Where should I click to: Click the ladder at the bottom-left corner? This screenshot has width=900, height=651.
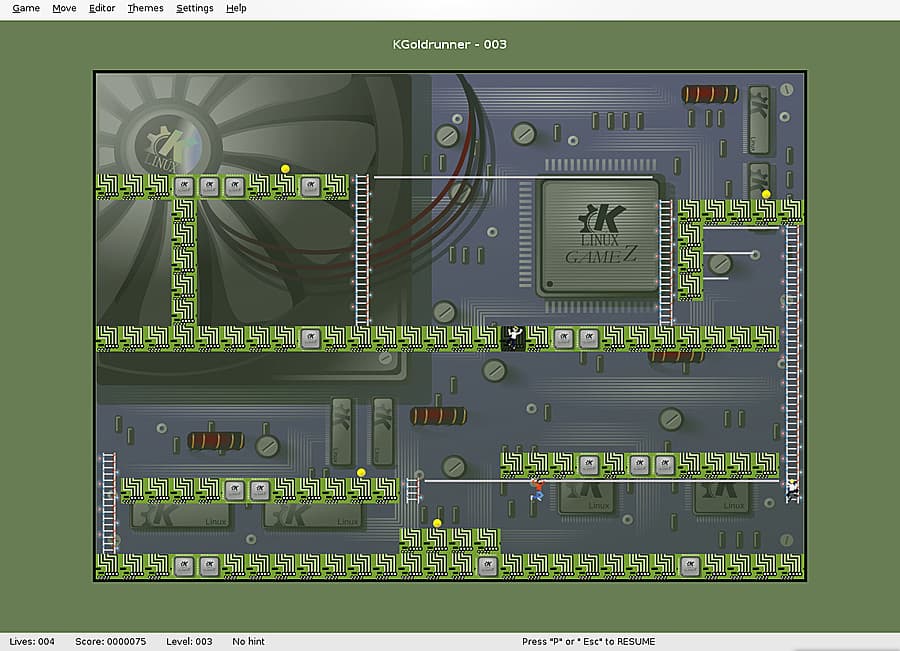109,503
